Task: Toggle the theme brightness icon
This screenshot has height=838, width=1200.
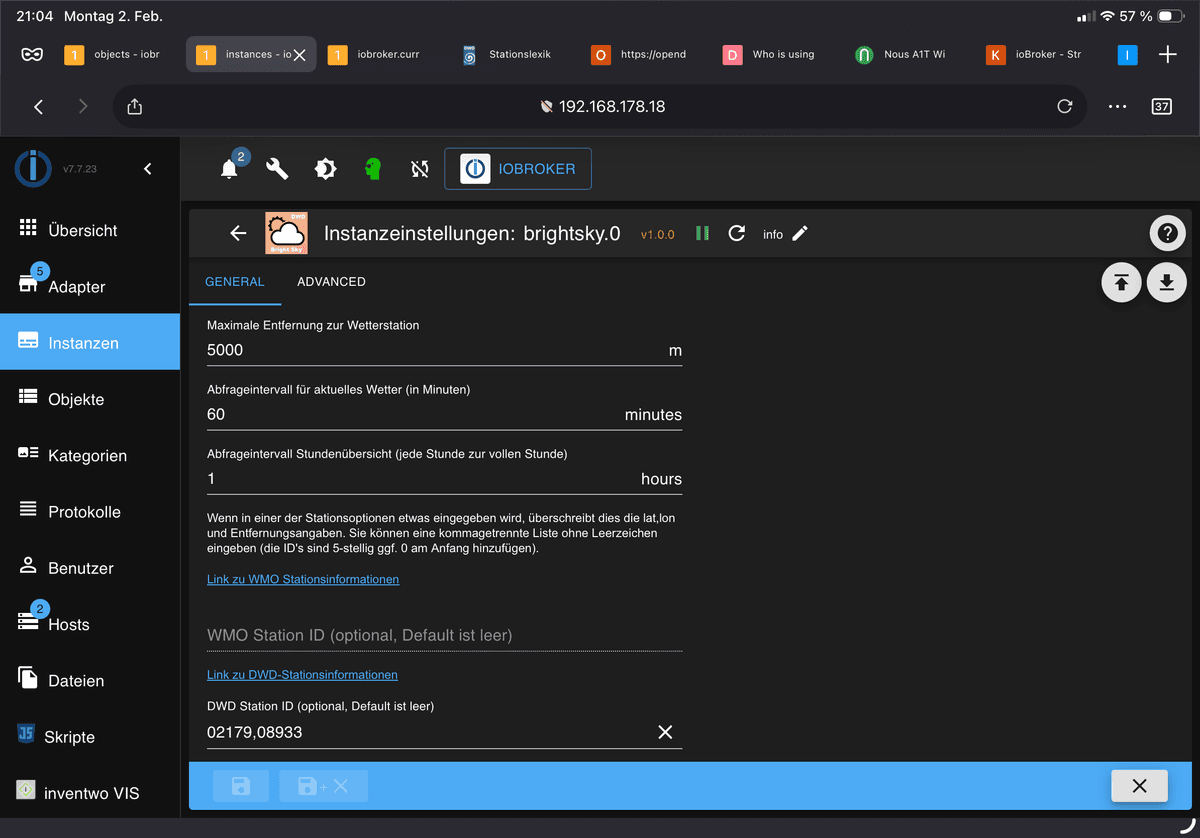Action: click(x=325, y=169)
